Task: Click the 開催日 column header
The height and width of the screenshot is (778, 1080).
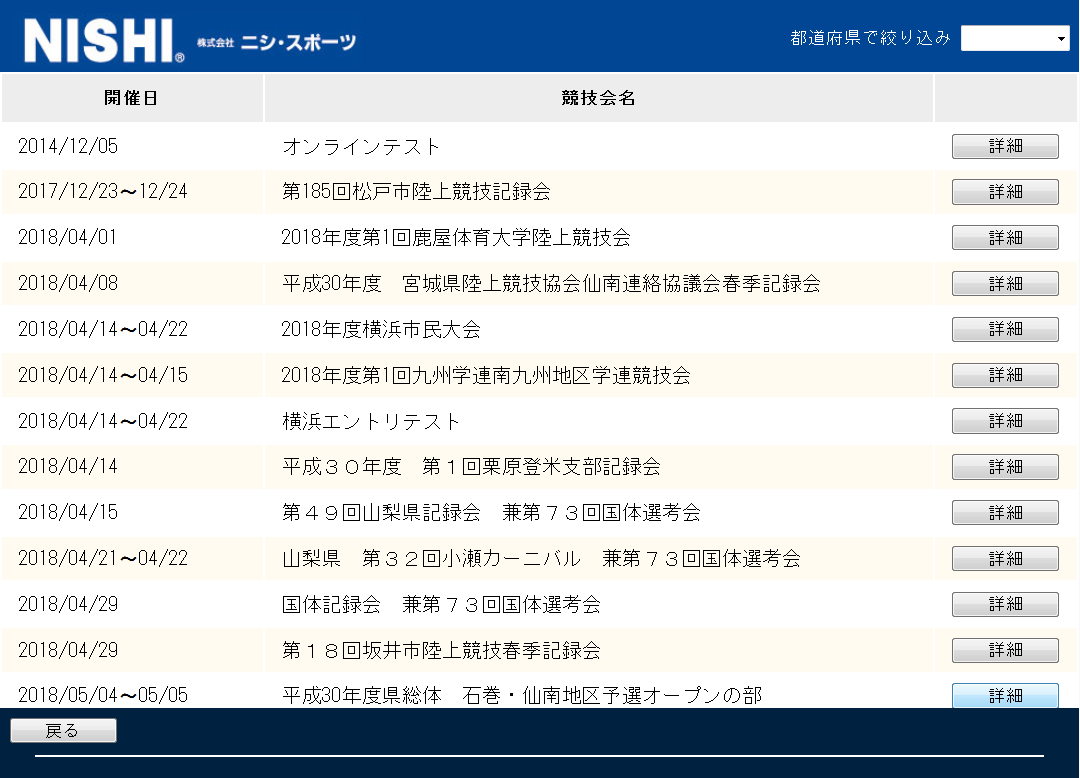Action: pyautogui.click(x=131, y=97)
